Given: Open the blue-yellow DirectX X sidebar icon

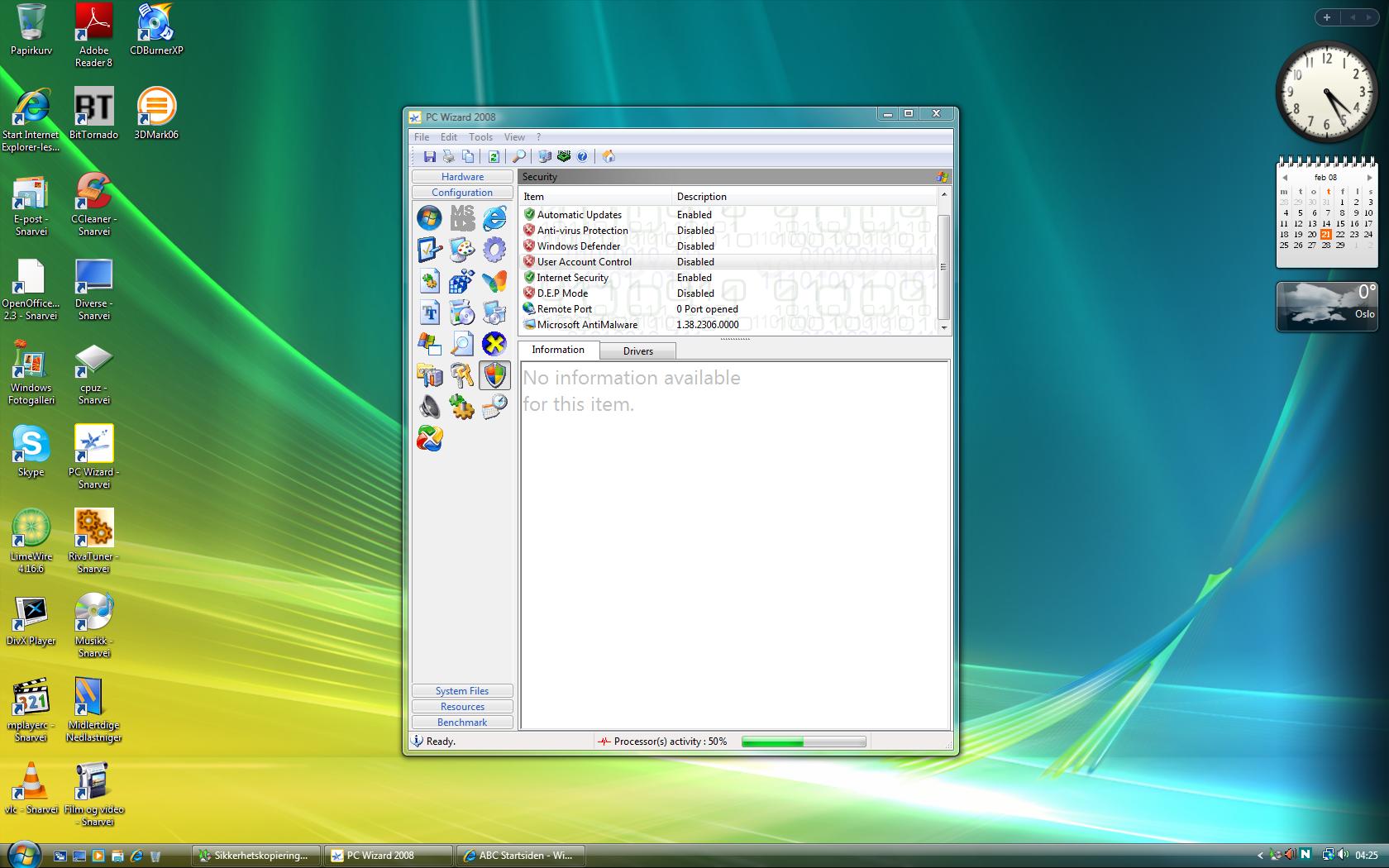Looking at the screenshot, I should tap(494, 344).
